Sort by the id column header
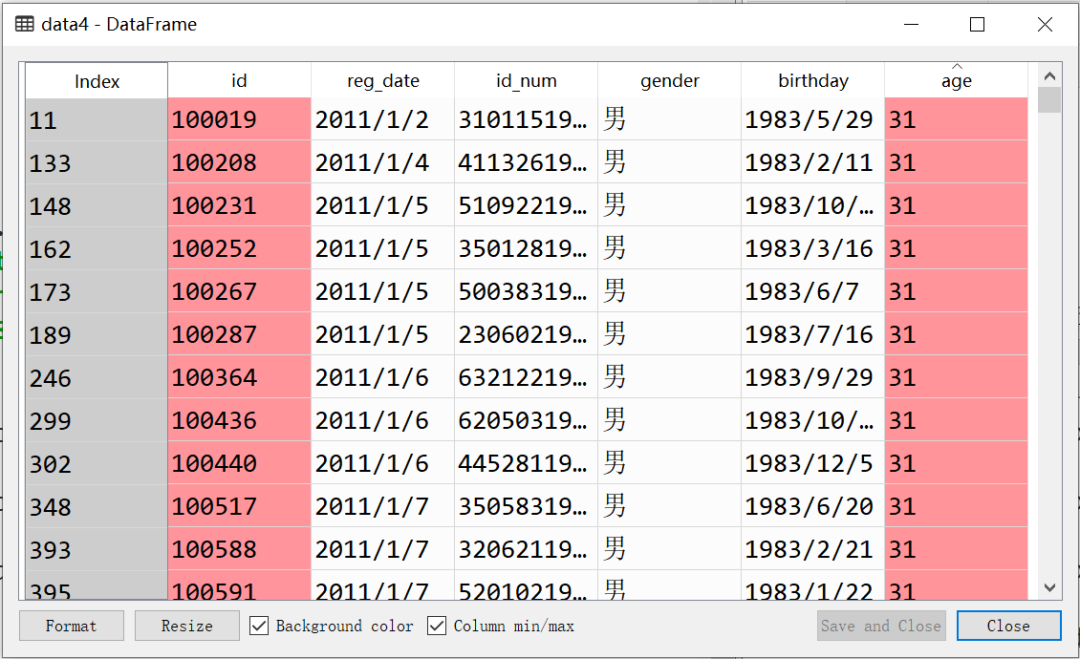The image size is (1080, 659). pos(239,81)
